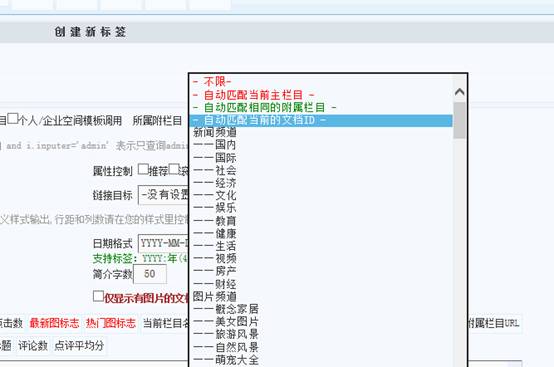Insert the '击数' tag button
Screen dimensions: 554x367
(12, 323)
